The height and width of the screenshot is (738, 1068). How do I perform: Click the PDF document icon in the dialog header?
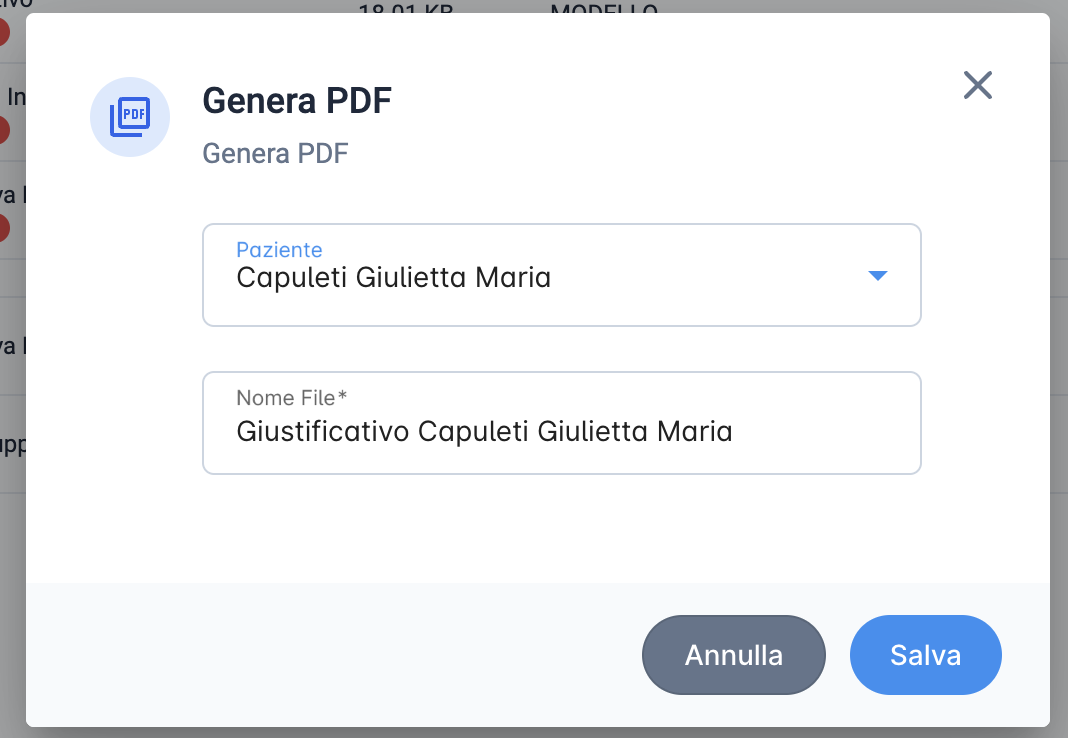[129, 117]
